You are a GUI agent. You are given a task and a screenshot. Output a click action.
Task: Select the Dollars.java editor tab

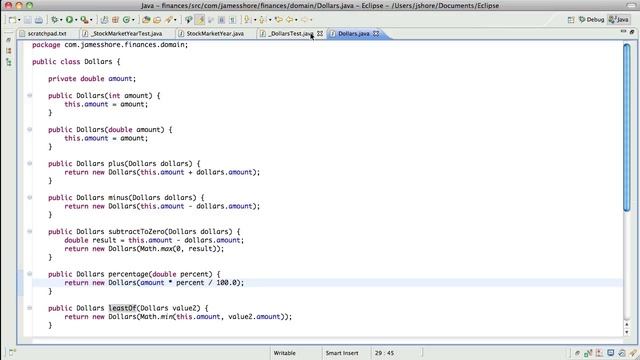(353, 33)
